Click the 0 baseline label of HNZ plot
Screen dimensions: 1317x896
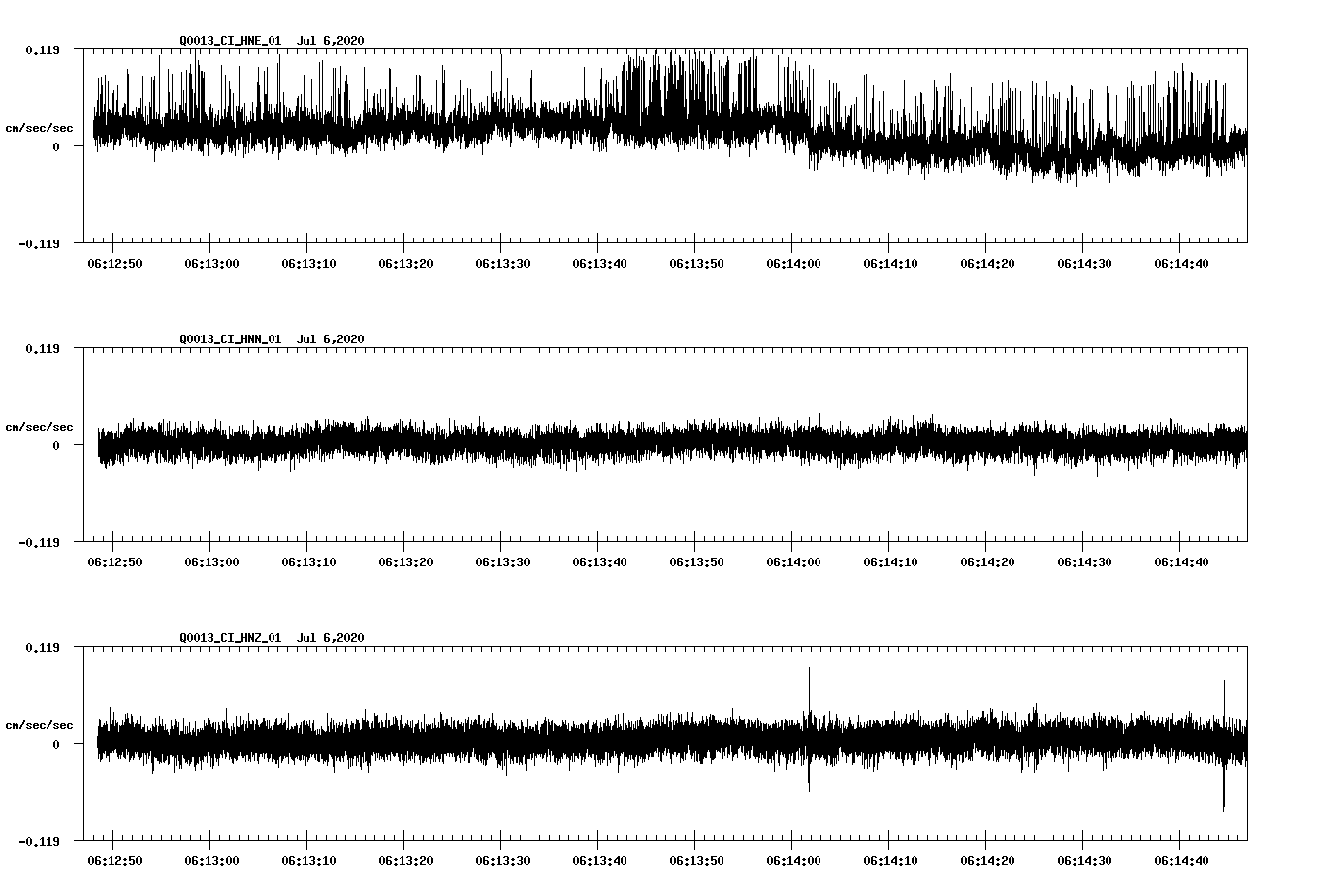(56, 744)
